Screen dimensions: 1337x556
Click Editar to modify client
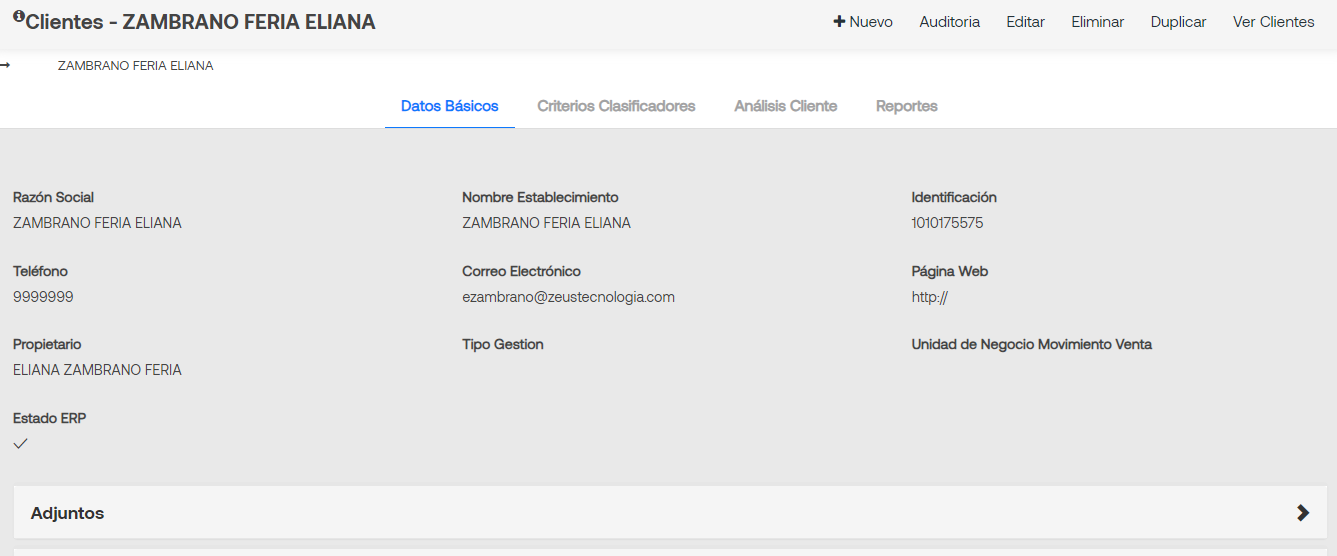[1026, 22]
